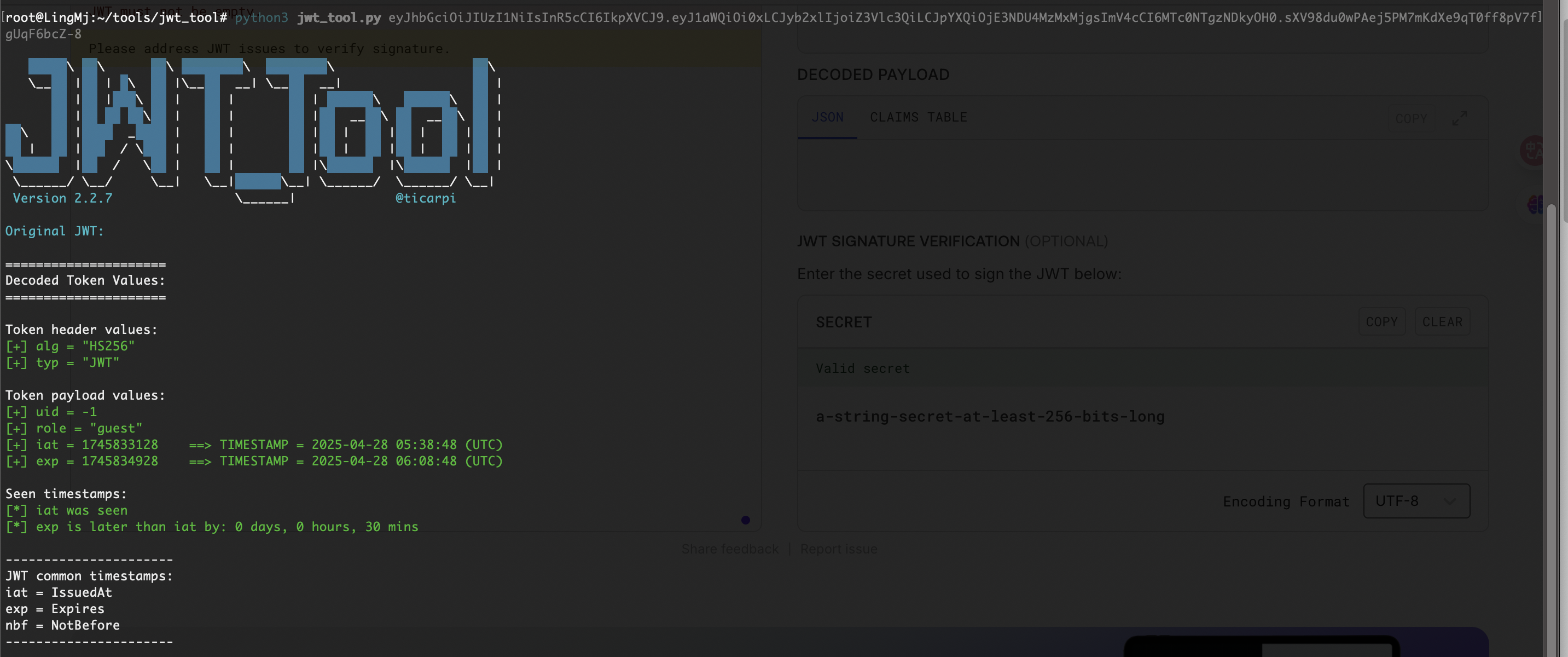Screen dimensions: 1568x657
Task: Click the secret input field text
Action: click(x=990, y=417)
